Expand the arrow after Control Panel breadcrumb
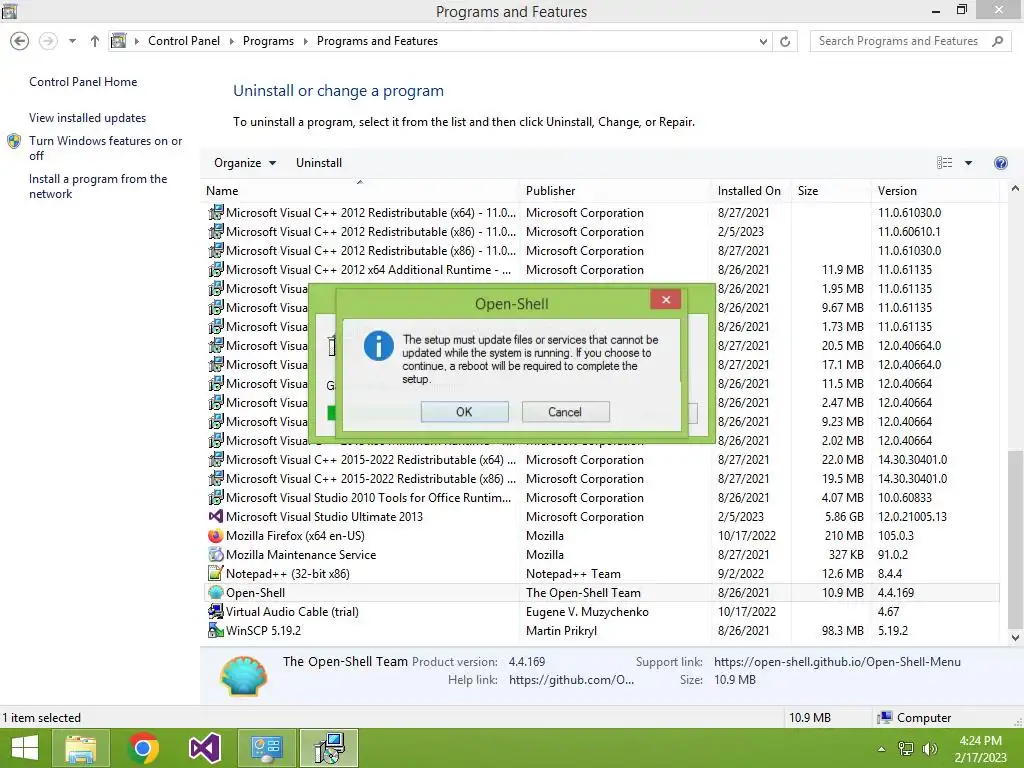The image size is (1024, 768). 231,41
